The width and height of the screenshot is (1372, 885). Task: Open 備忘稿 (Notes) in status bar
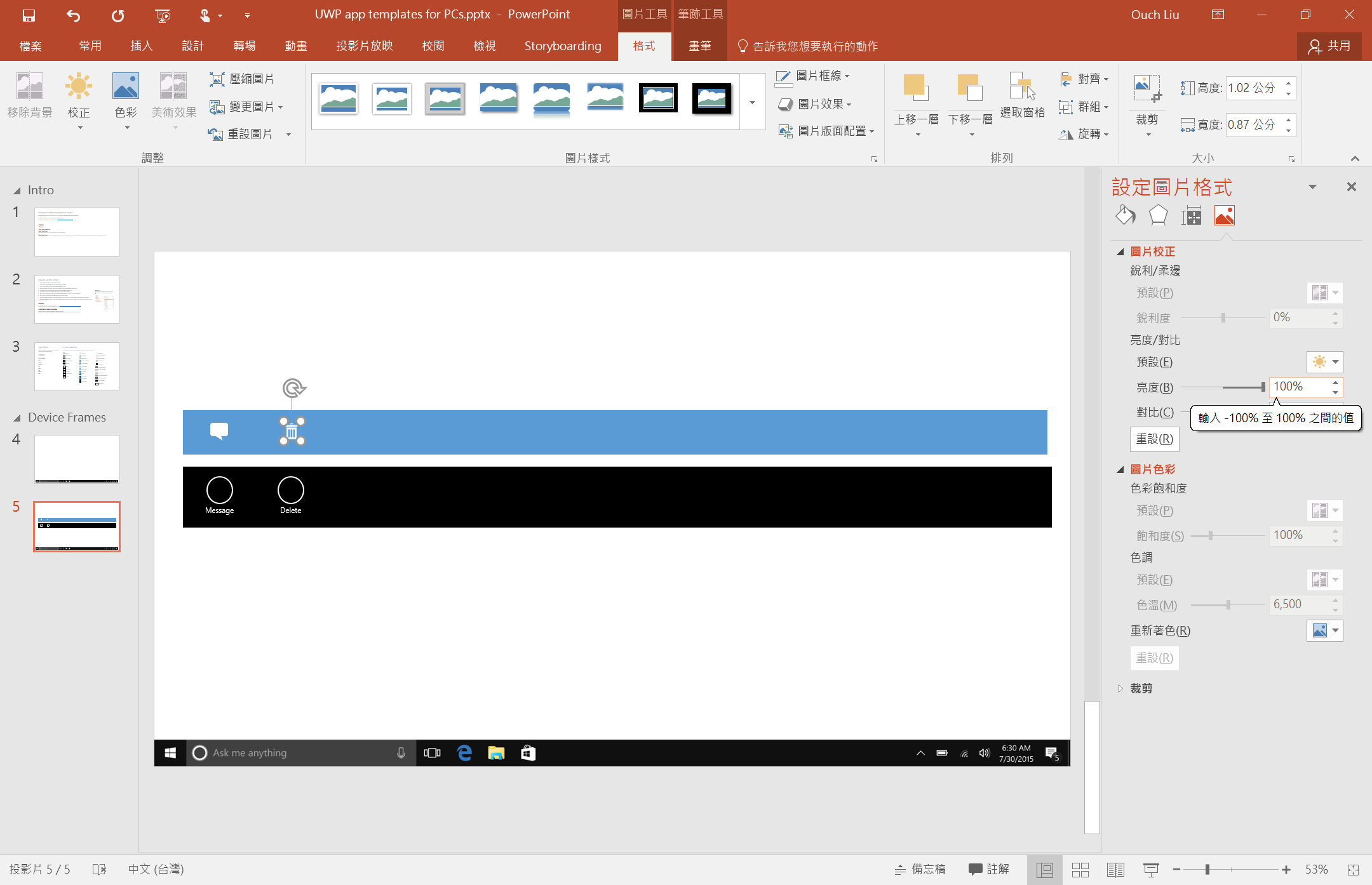coord(920,870)
